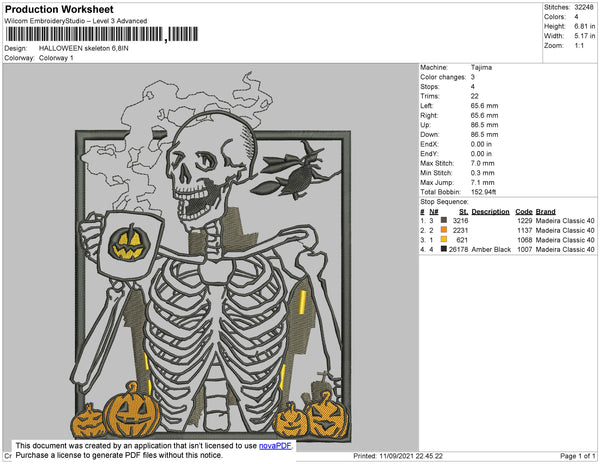Click stitch count 621 in stop row 3
This screenshot has width=600, height=464.
tap(462, 240)
